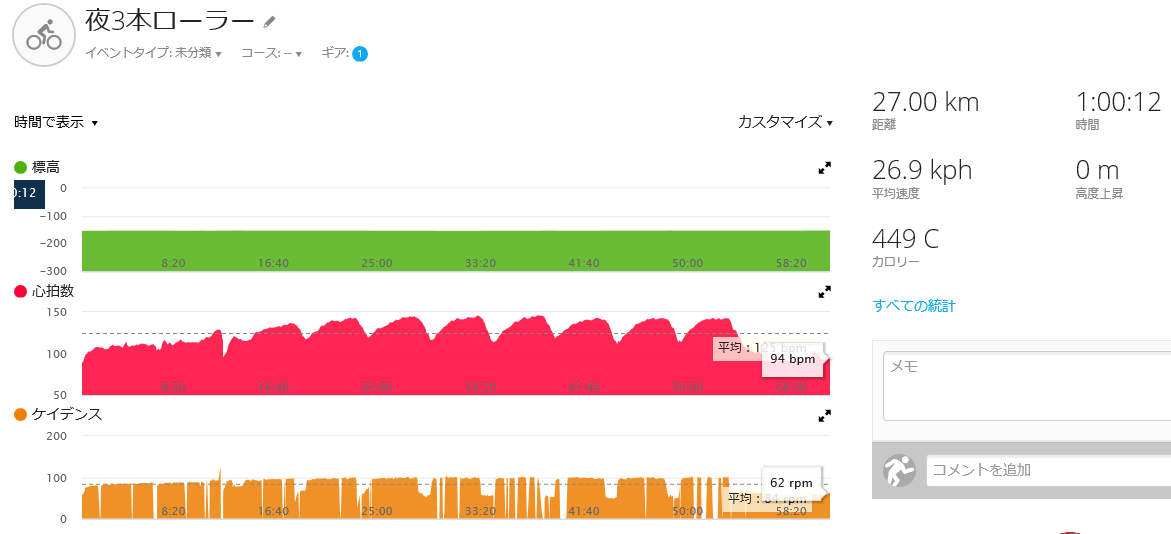Expand the cadence chart to fullscreen
The width and height of the screenshot is (1171, 534).
[824, 416]
